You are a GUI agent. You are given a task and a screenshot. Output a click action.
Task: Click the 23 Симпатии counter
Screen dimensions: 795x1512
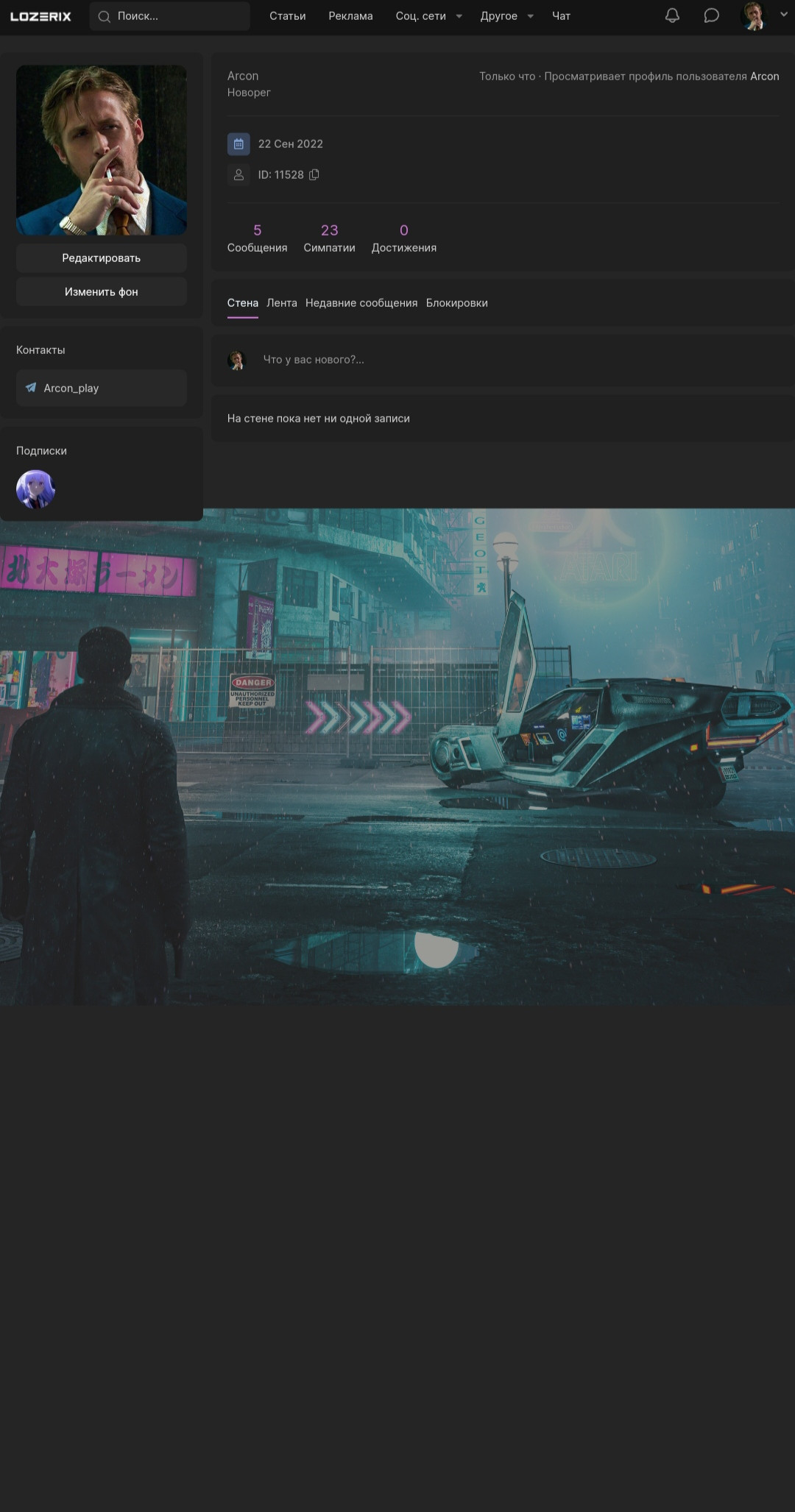330,238
